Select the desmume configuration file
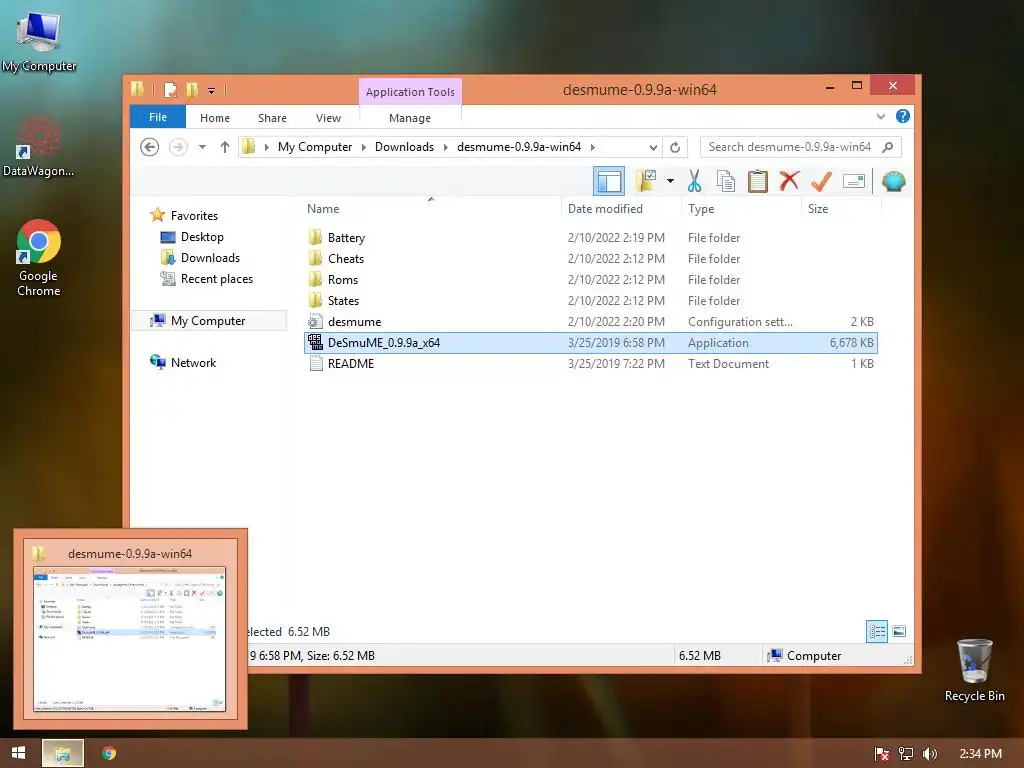The image size is (1024, 768). click(x=590, y=321)
